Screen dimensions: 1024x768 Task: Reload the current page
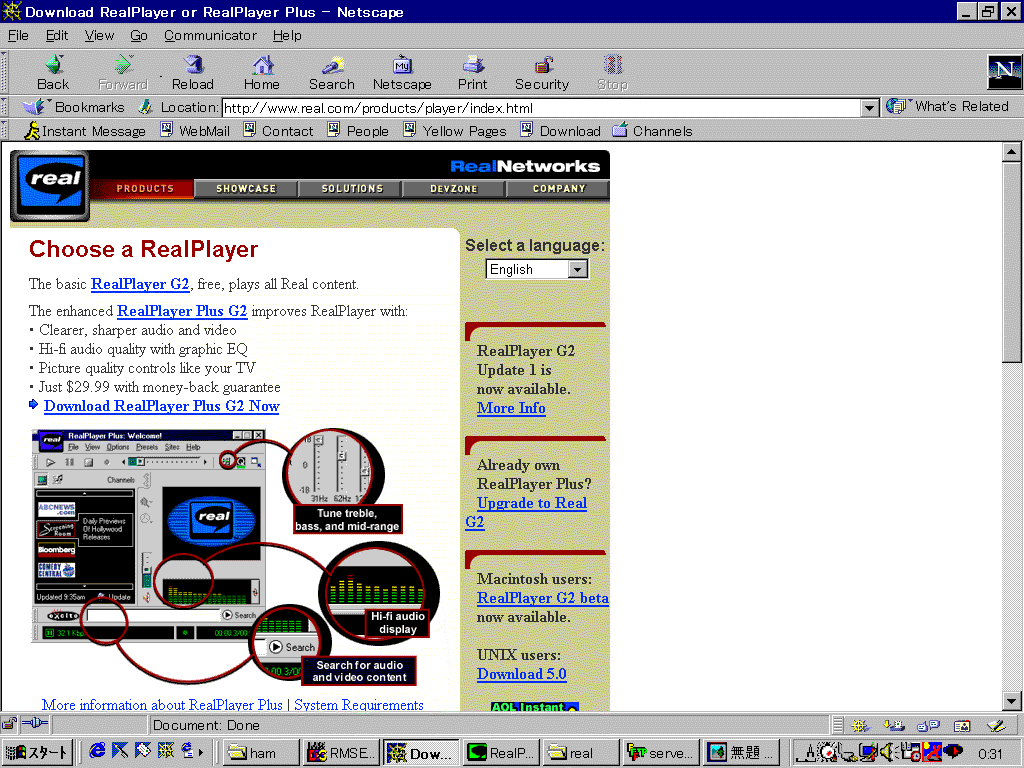point(193,72)
